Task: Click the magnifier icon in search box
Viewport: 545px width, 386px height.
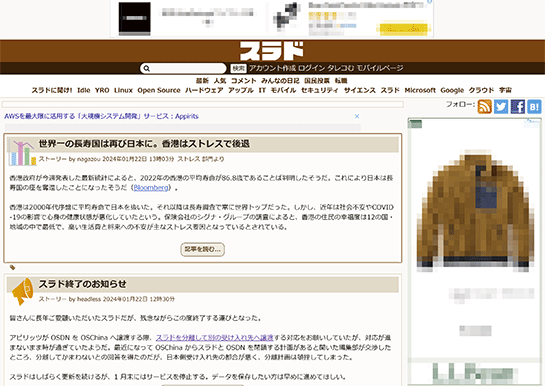Action: tap(147, 68)
